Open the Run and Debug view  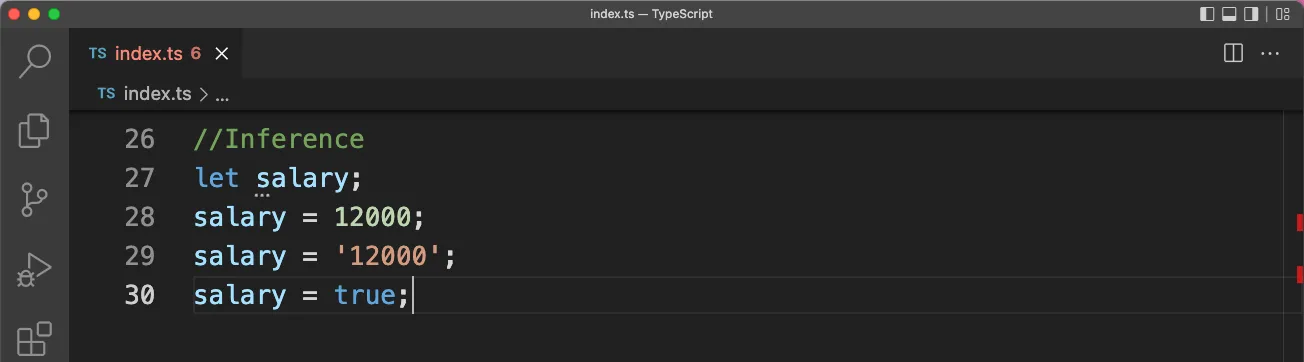pos(35,270)
